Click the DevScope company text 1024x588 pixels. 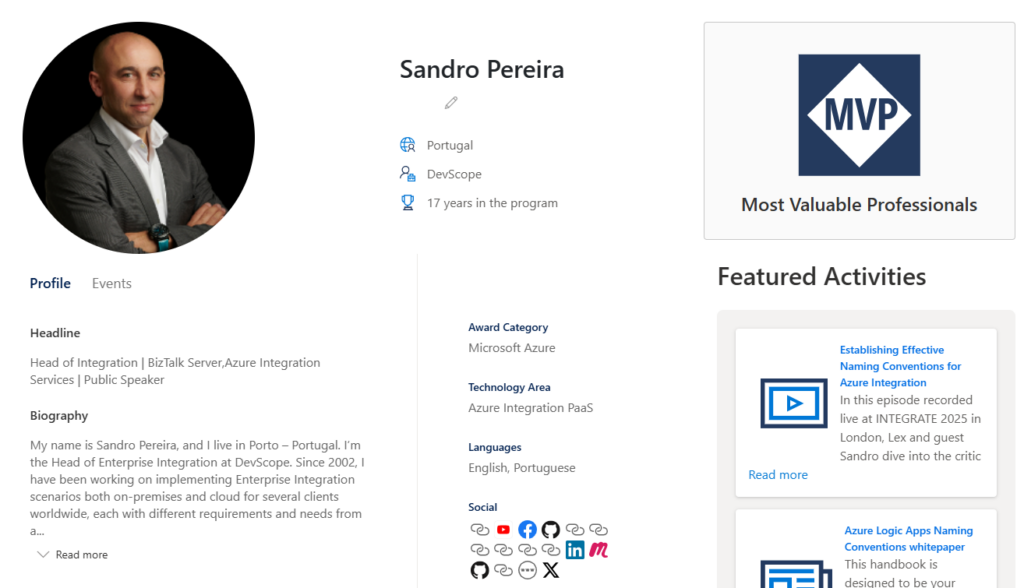(x=454, y=174)
